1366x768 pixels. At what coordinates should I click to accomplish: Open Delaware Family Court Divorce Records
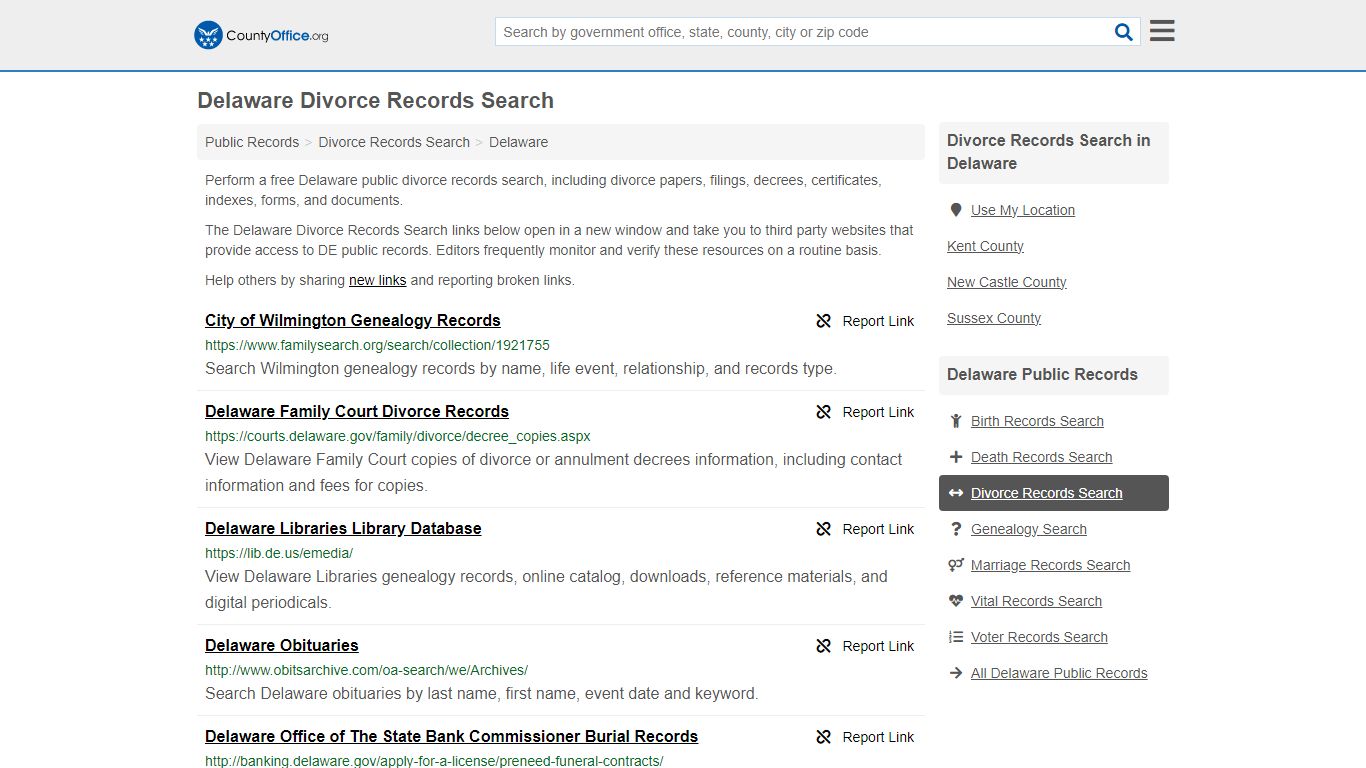[357, 411]
